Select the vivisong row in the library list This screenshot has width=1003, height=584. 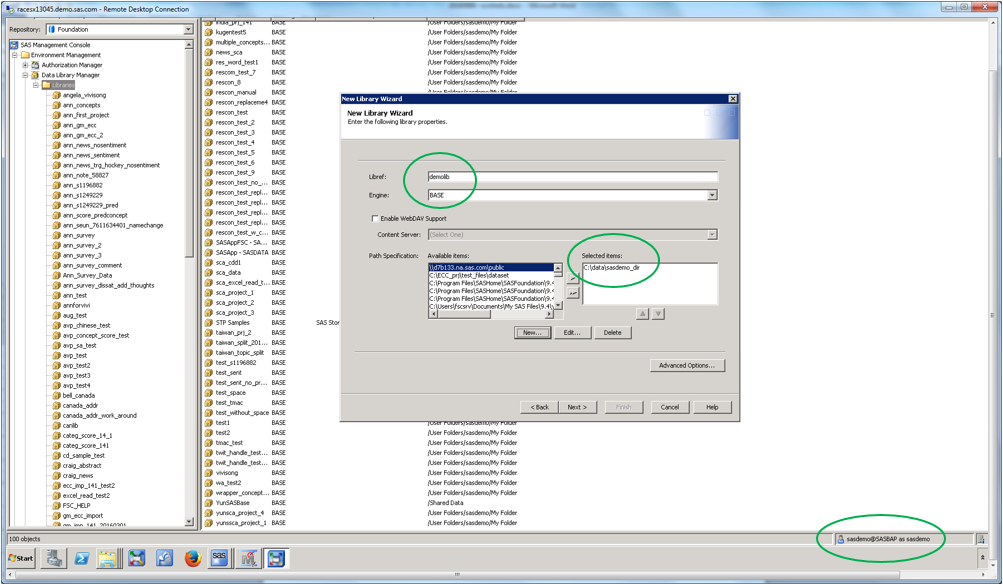coord(226,473)
